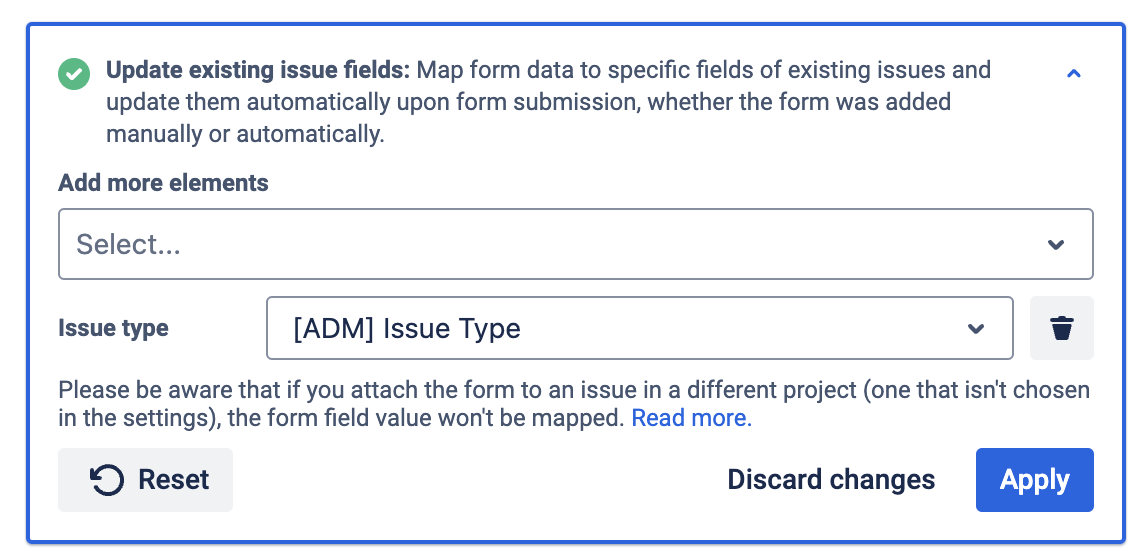Screen dimensions: 1146x558
Task: Click the selected [ADM] Issue Type value text
Action: pos(407,329)
